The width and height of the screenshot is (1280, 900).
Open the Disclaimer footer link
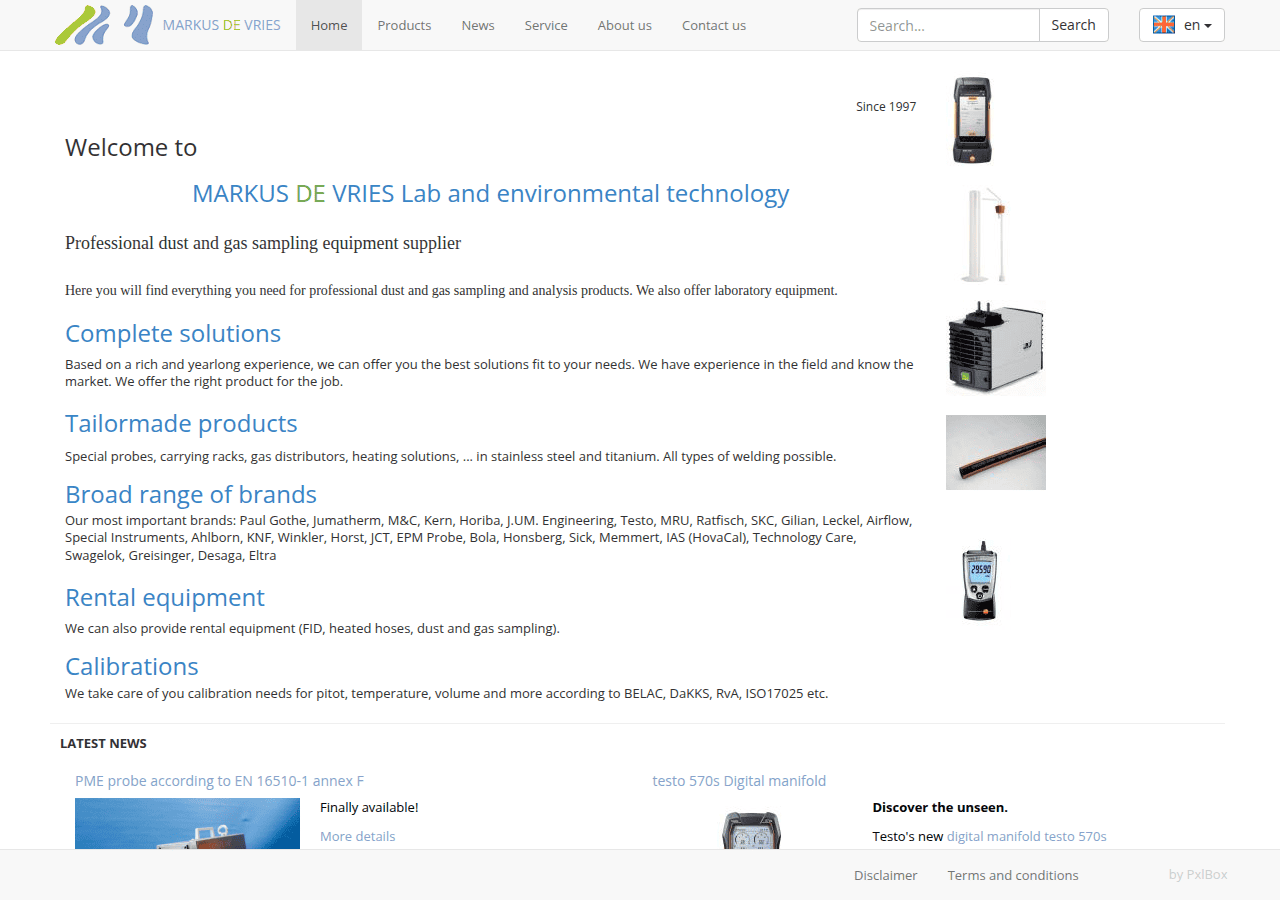(x=885, y=875)
